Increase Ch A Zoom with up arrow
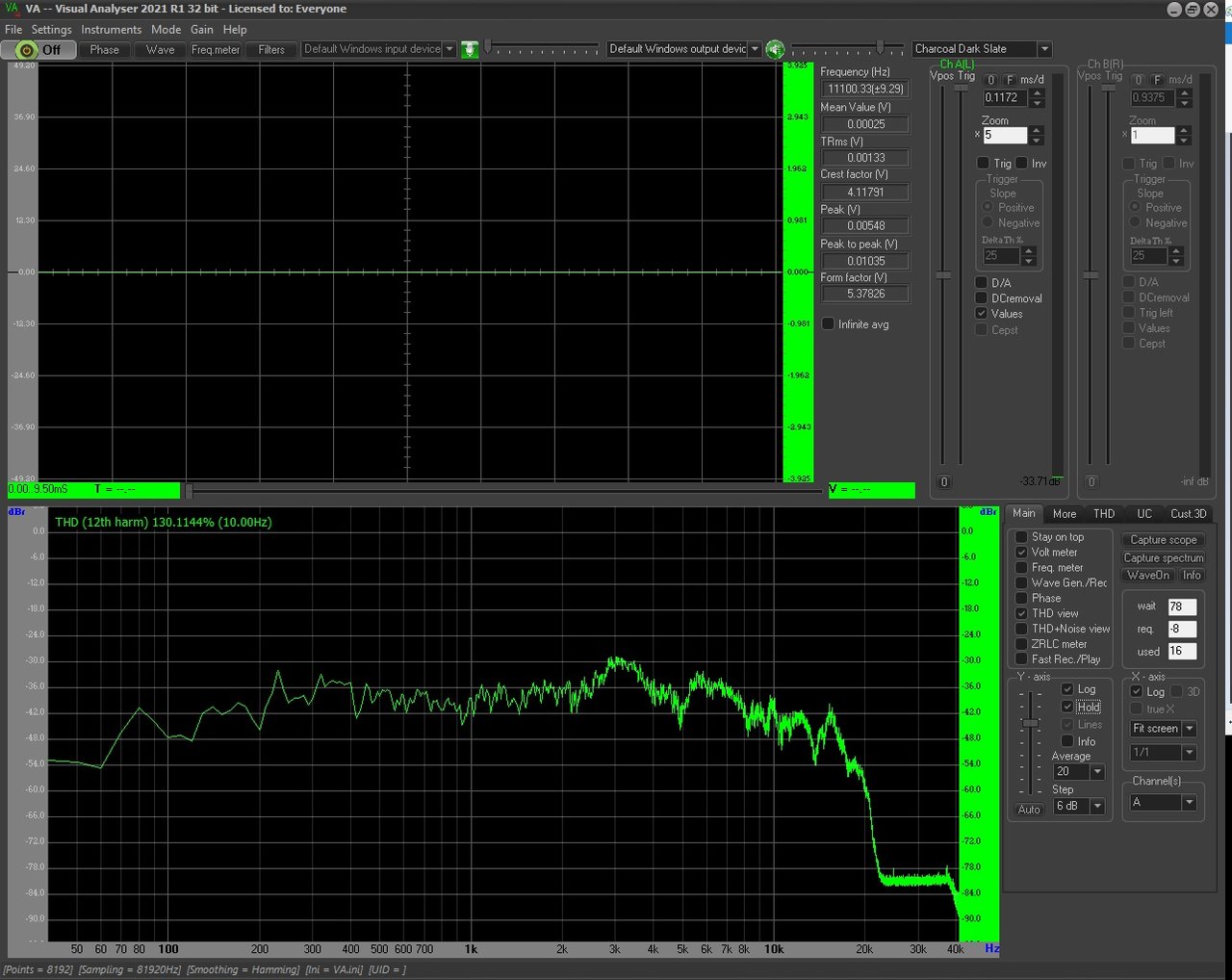 pyautogui.click(x=1037, y=130)
